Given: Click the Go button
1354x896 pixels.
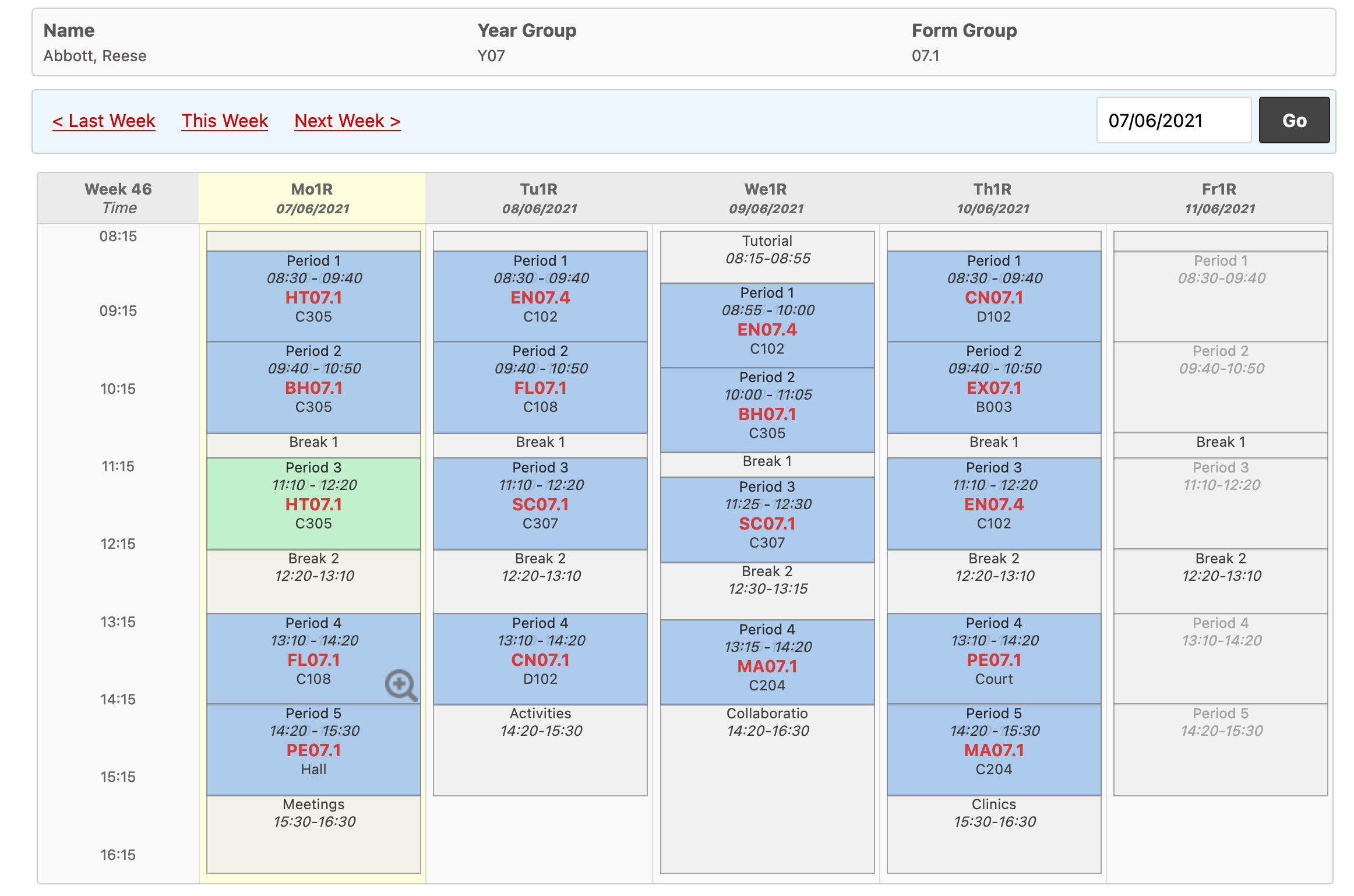Looking at the screenshot, I should 1293,121.
